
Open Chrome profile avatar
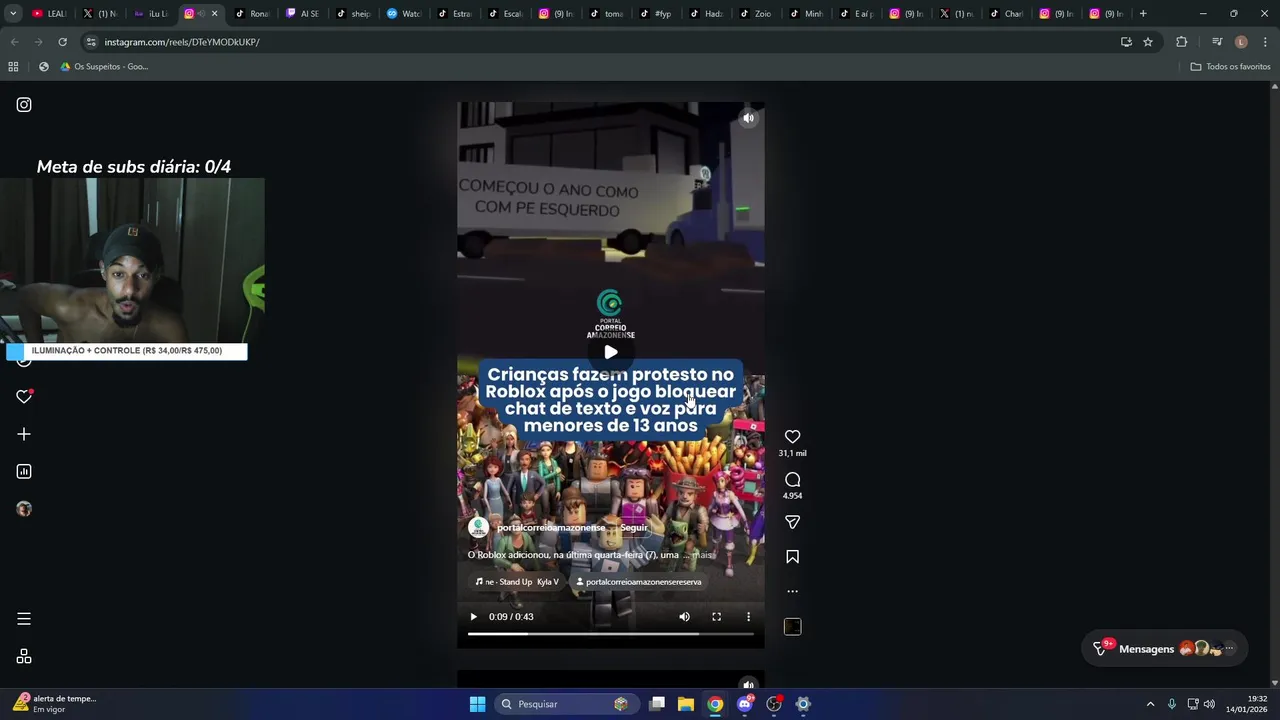[1241, 42]
